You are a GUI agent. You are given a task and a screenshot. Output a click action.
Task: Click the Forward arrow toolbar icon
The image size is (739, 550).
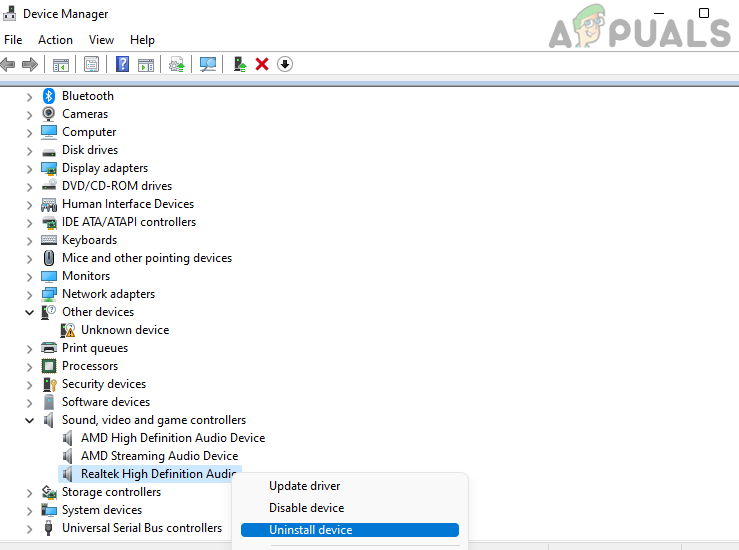(x=30, y=64)
